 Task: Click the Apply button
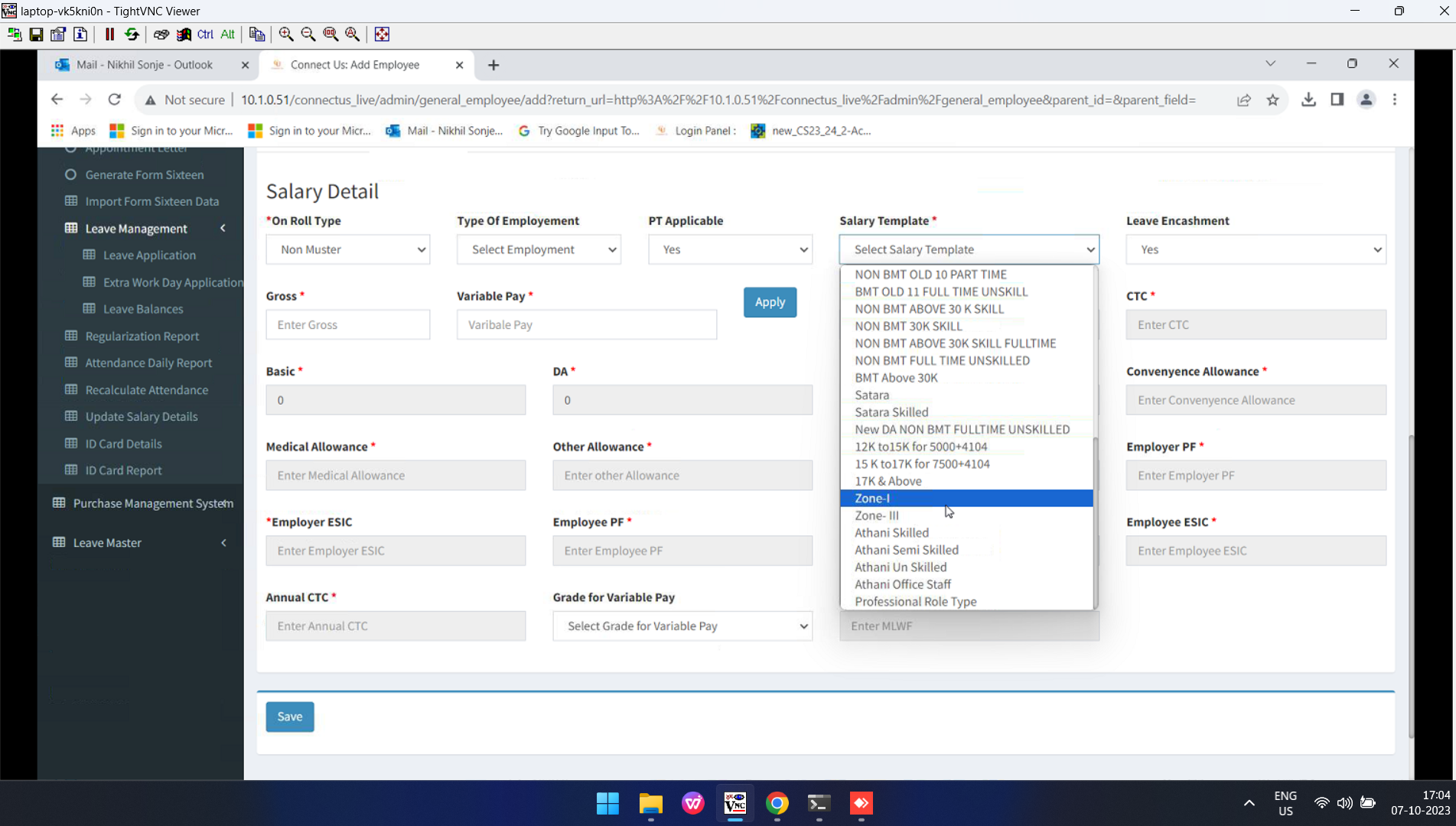coord(770,302)
